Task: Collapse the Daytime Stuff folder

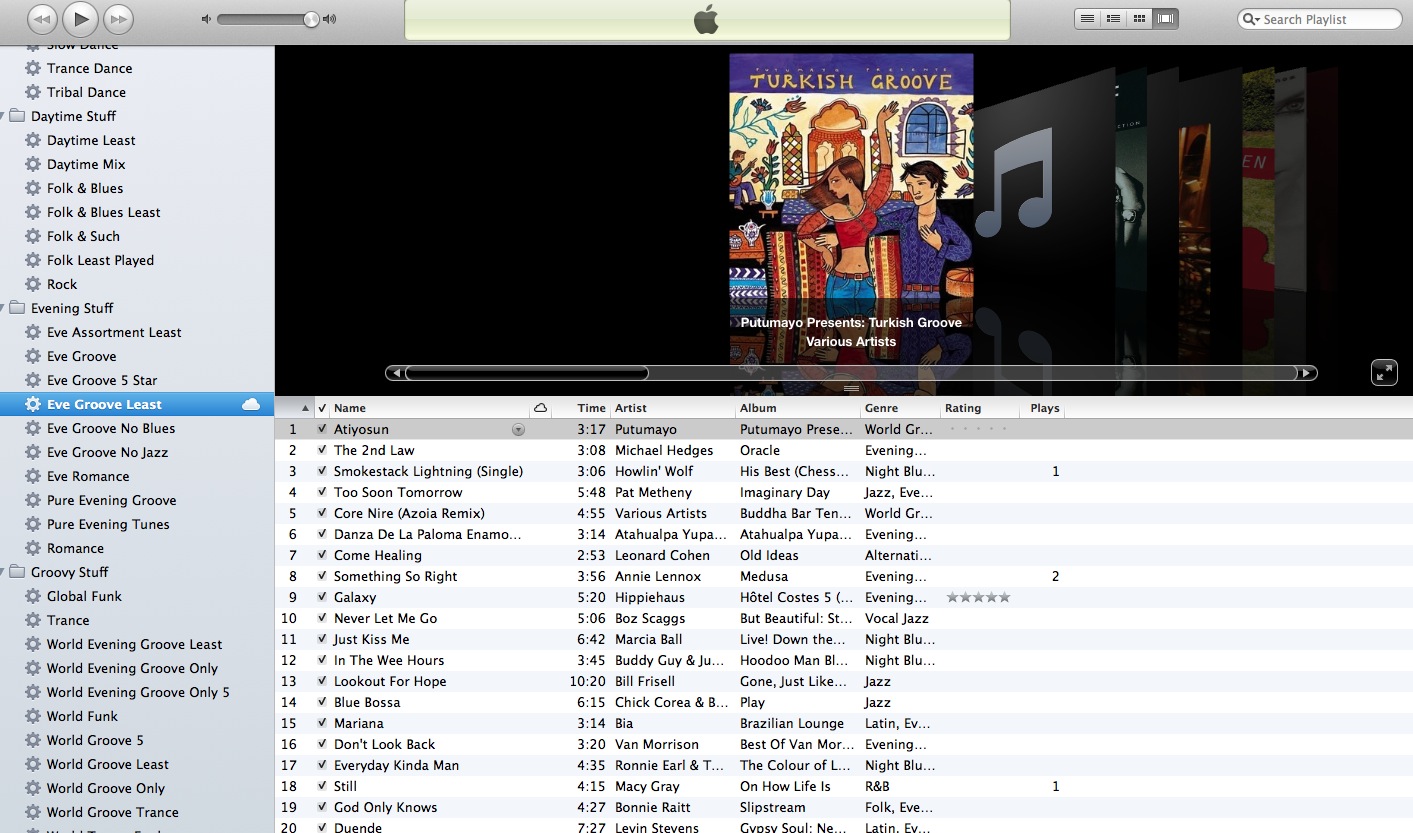Action: click(4, 116)
